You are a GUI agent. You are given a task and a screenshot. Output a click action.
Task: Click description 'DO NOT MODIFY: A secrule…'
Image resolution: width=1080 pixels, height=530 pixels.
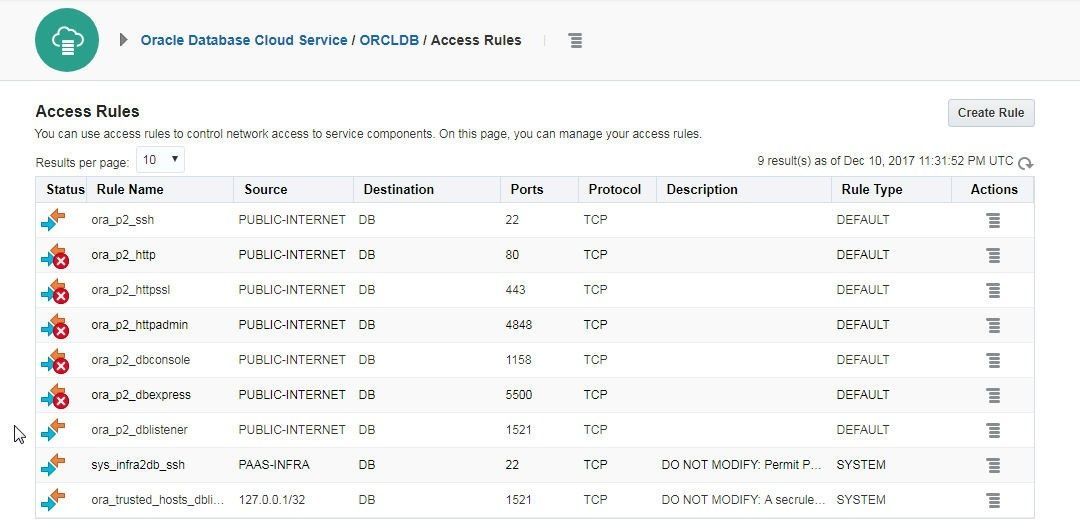tap(743, 500)
